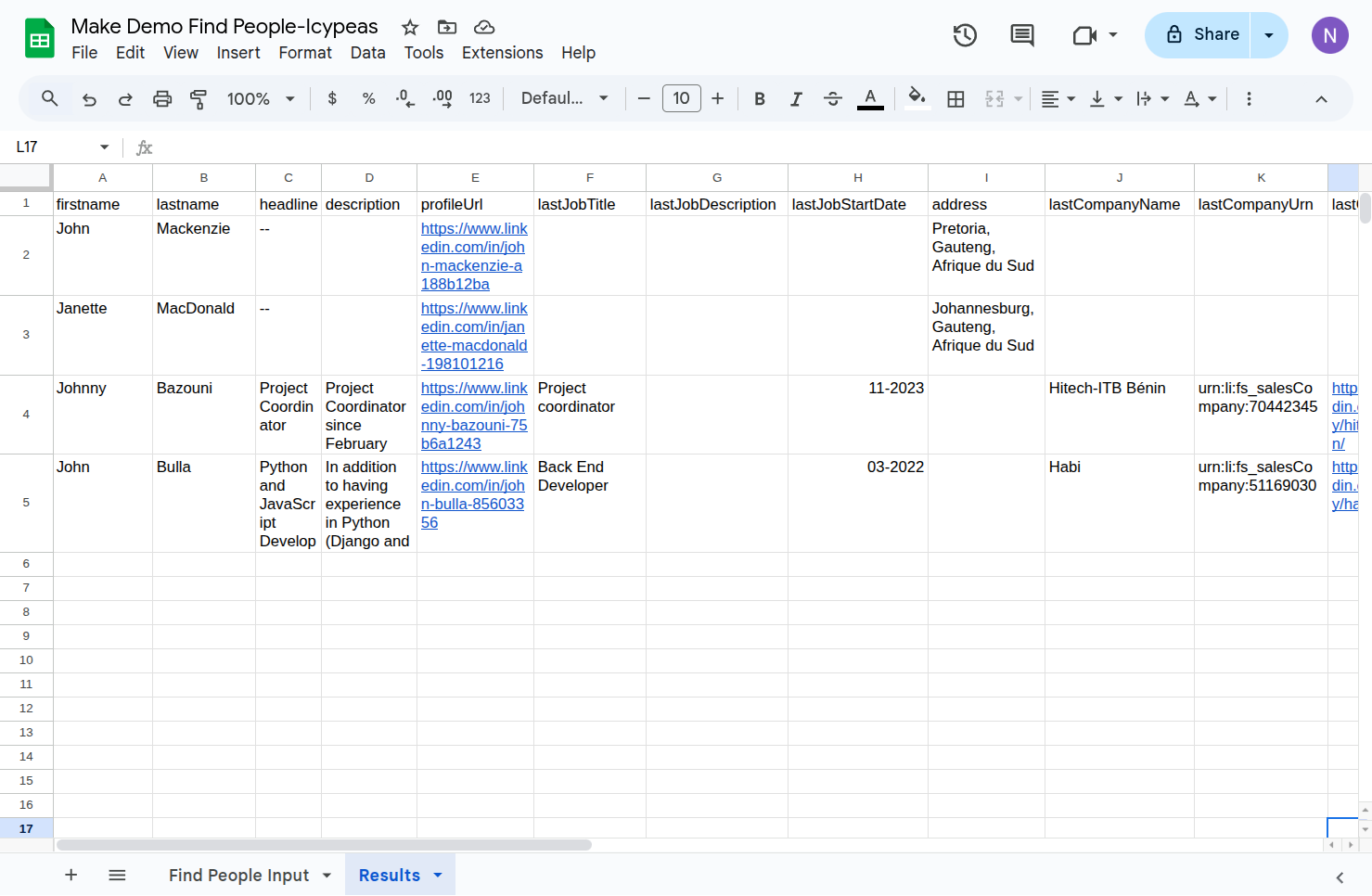View cloud save status

tap(484, 27)
